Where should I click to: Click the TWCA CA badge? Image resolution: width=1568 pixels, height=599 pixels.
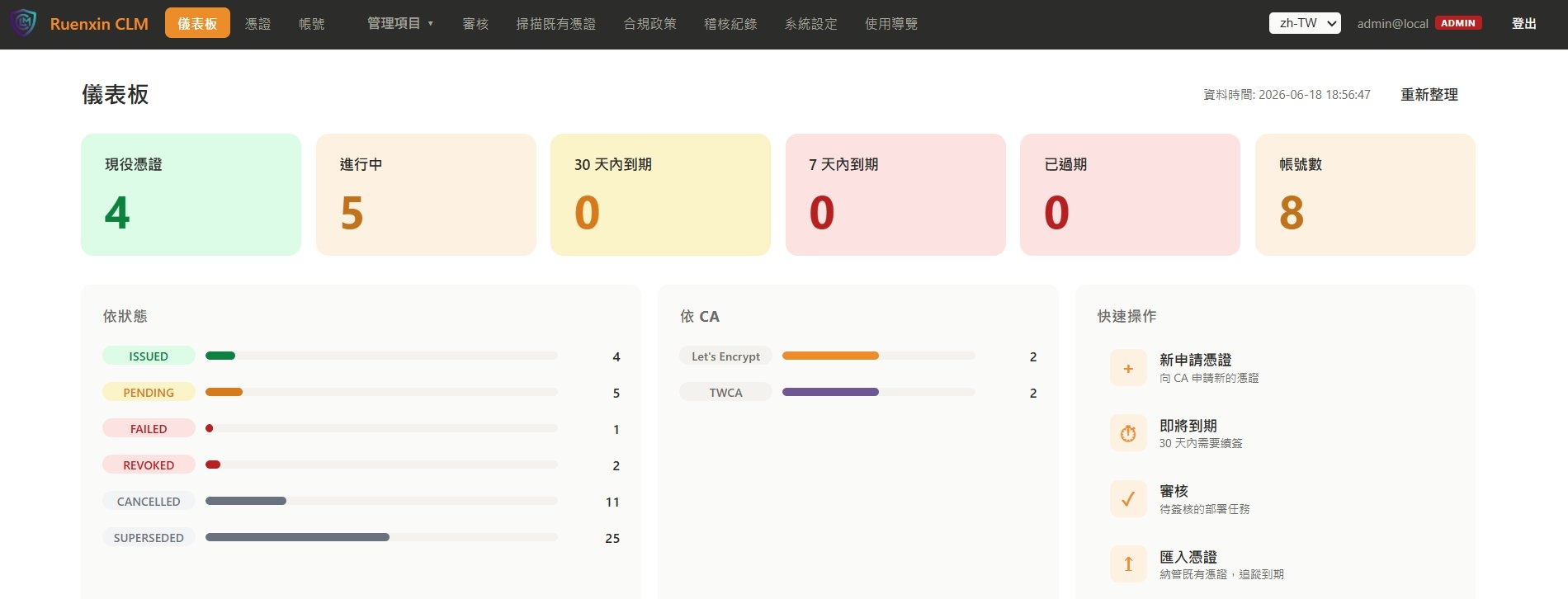[x=725, y=392]
